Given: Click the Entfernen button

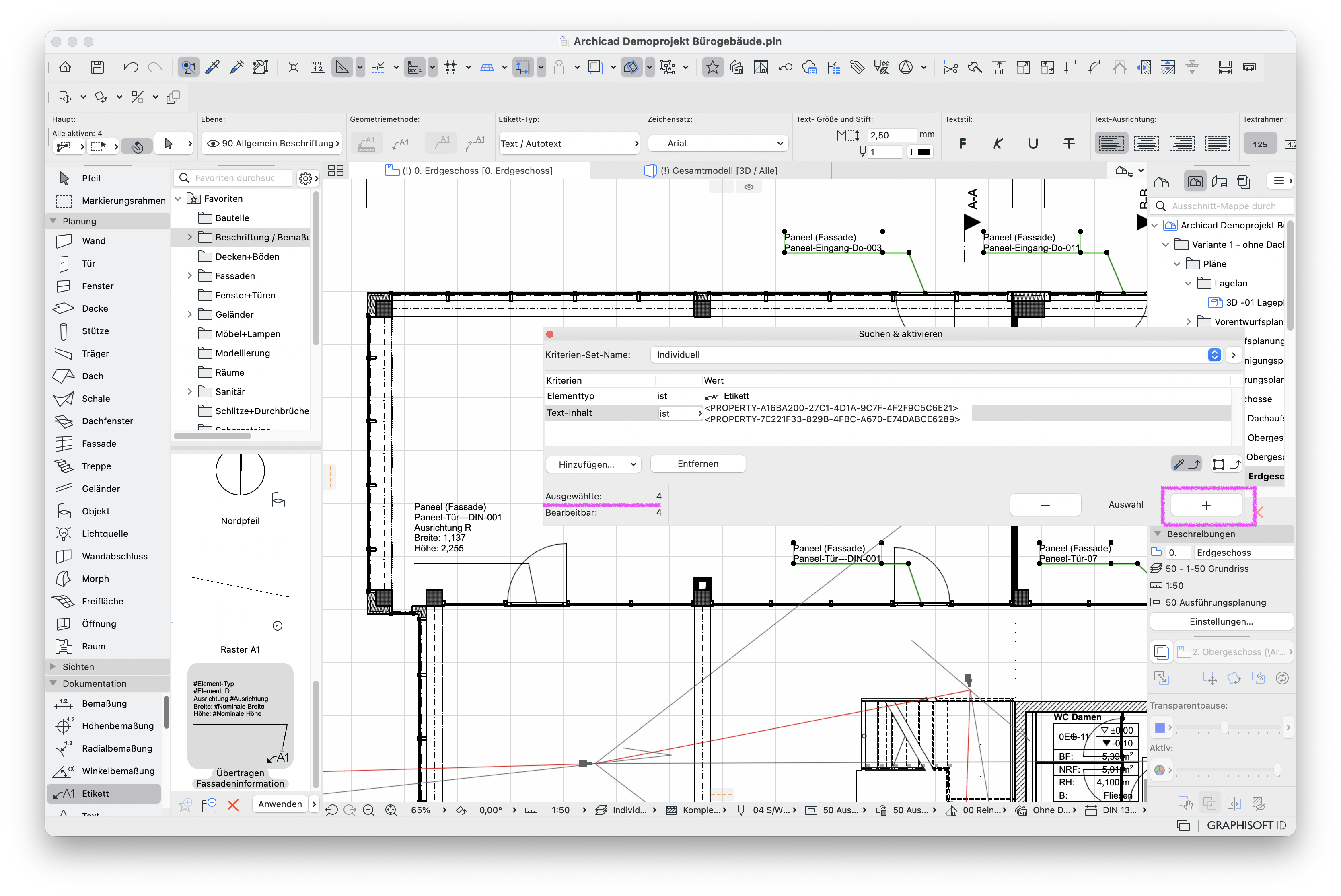Looking at the screenshot, I should [x=697, y=464].
